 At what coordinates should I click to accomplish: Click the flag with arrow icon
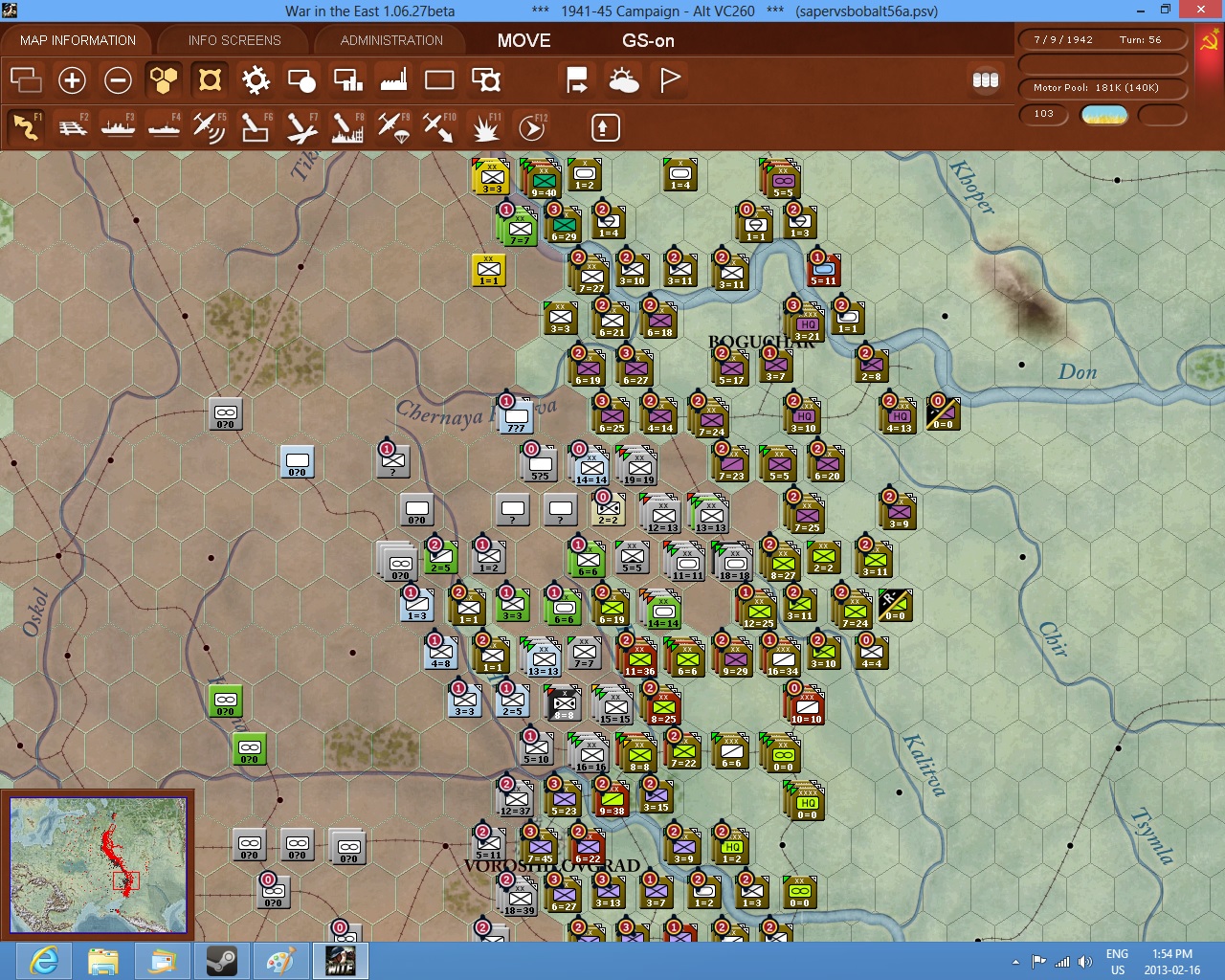[577, 79]
